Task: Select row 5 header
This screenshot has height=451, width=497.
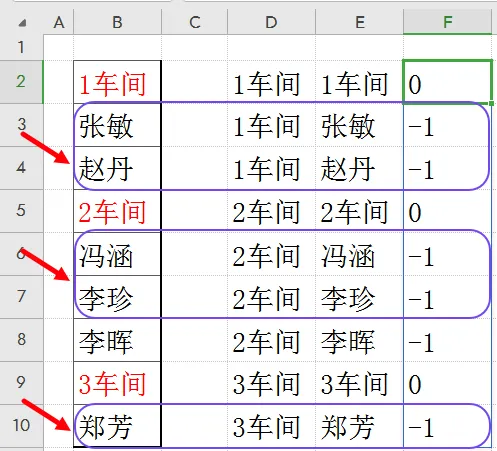Action: (21, 211)
